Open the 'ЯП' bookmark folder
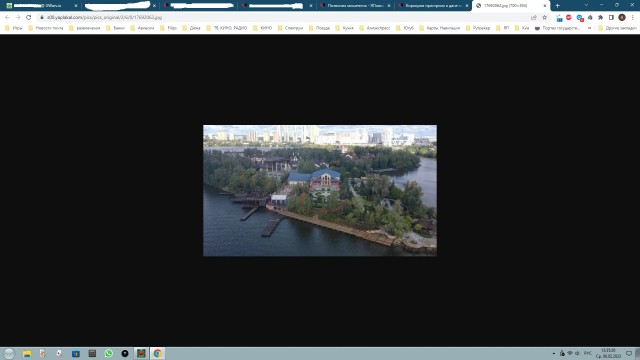 pyautogui.click(x=503, y=28)
